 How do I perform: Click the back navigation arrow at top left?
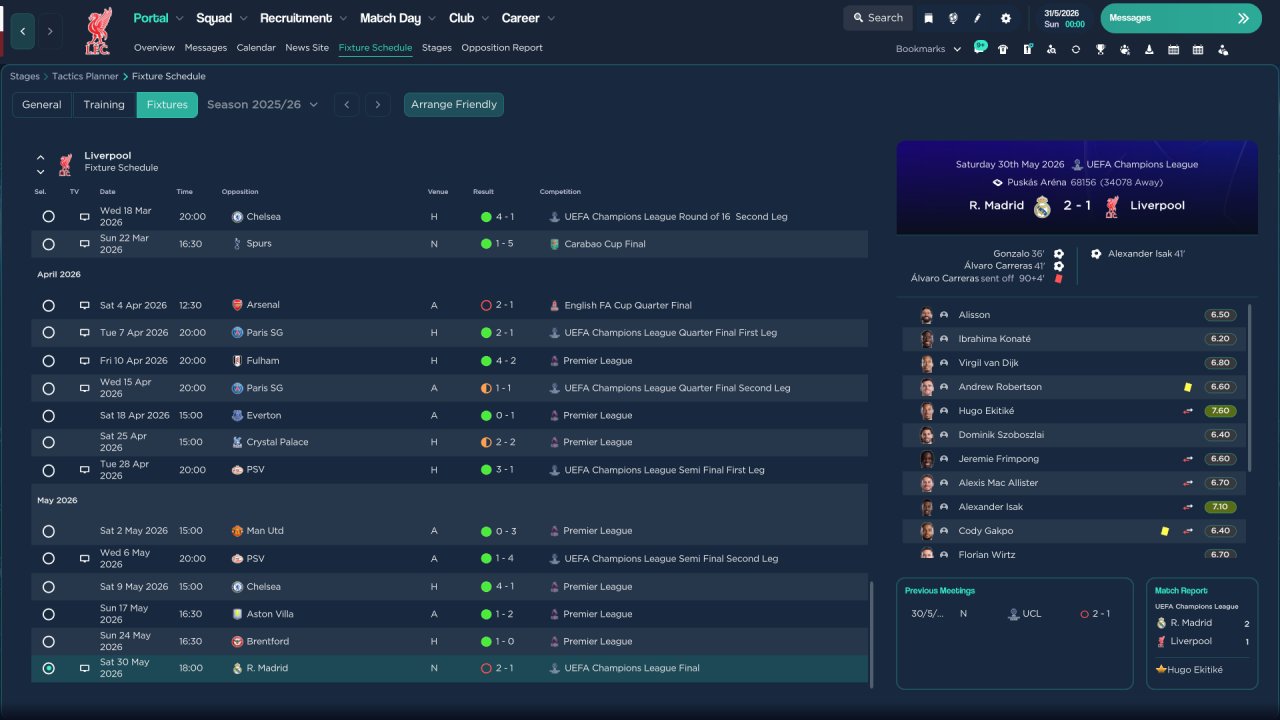pyautogui.click(x=22, y=31)
